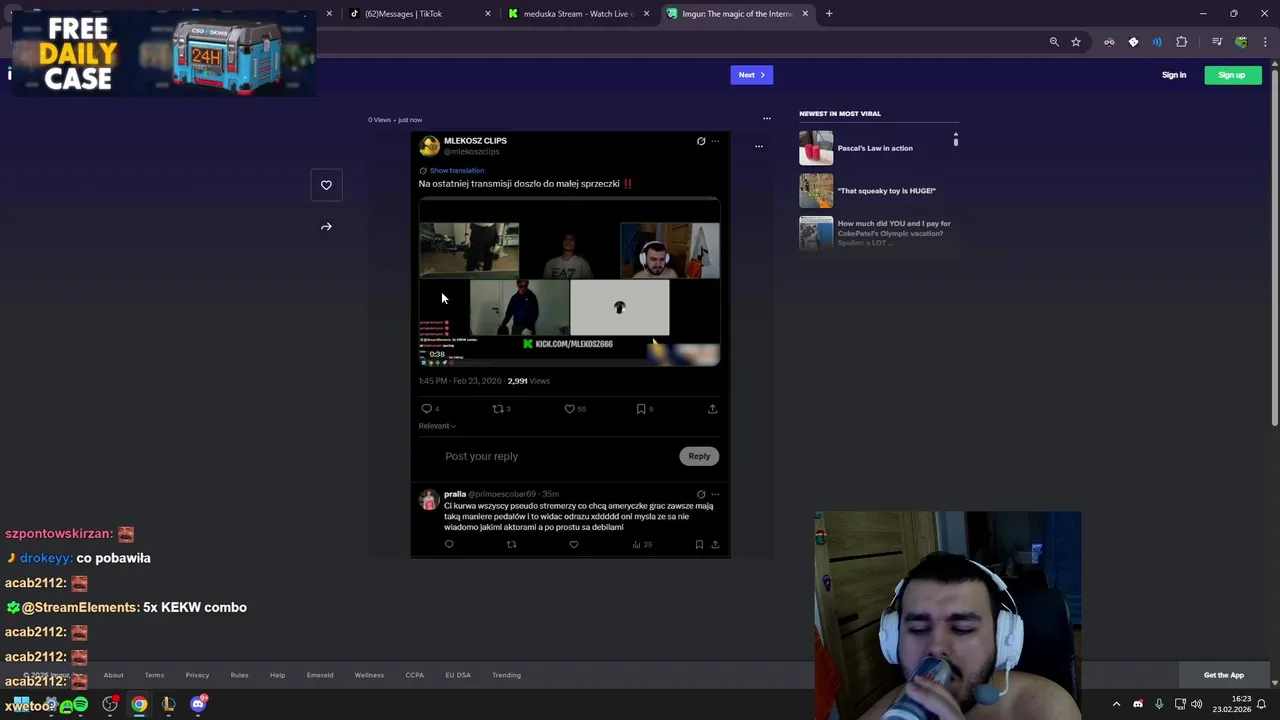Click the Emerald footer link
The width and height of the screenshot is (1280, 720).
coord(320,675)
